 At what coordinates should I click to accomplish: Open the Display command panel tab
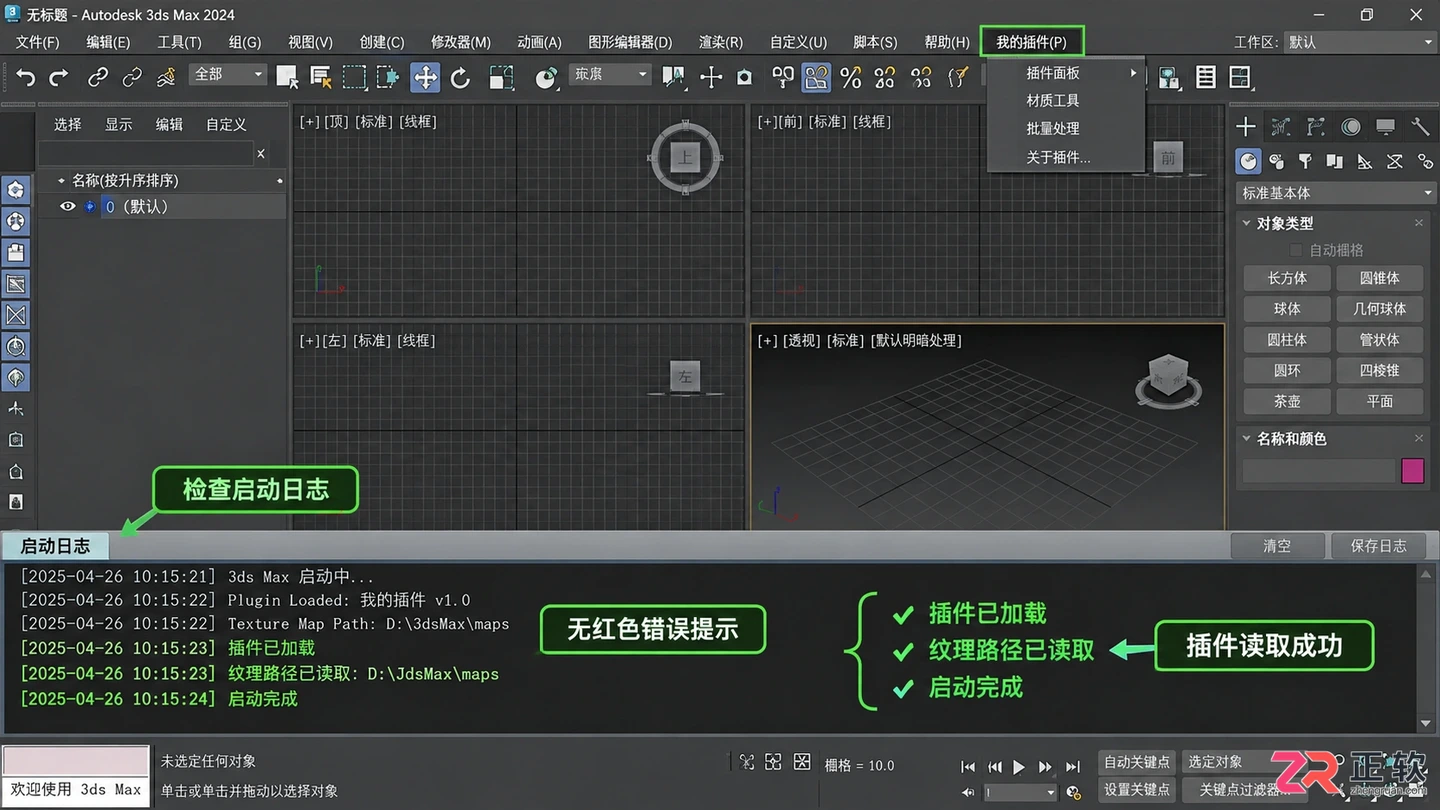click(x=1385, y=127)
